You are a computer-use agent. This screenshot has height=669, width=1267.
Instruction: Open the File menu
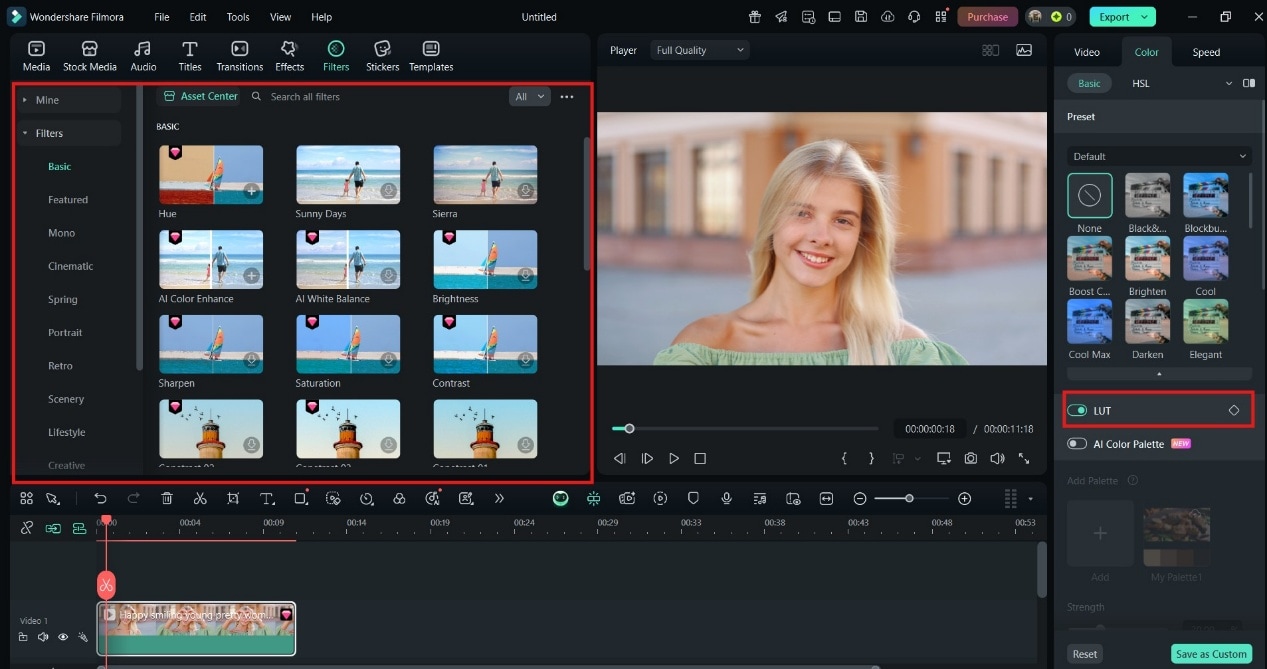point(162,17)
